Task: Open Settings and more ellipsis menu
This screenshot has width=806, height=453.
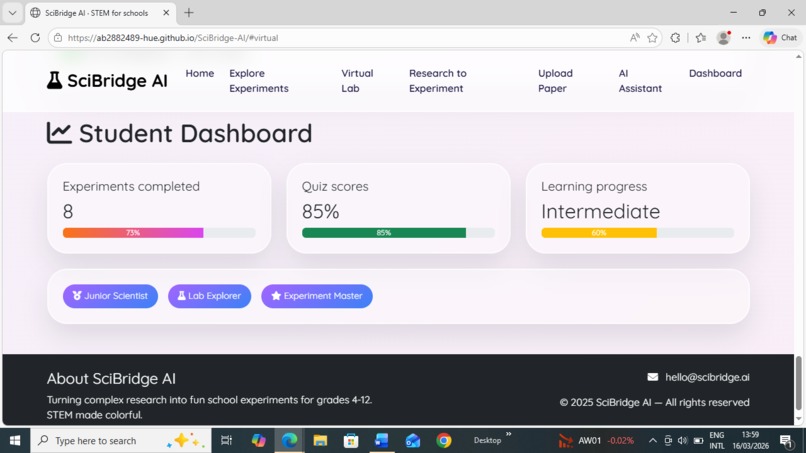Action: coord(746,38)
